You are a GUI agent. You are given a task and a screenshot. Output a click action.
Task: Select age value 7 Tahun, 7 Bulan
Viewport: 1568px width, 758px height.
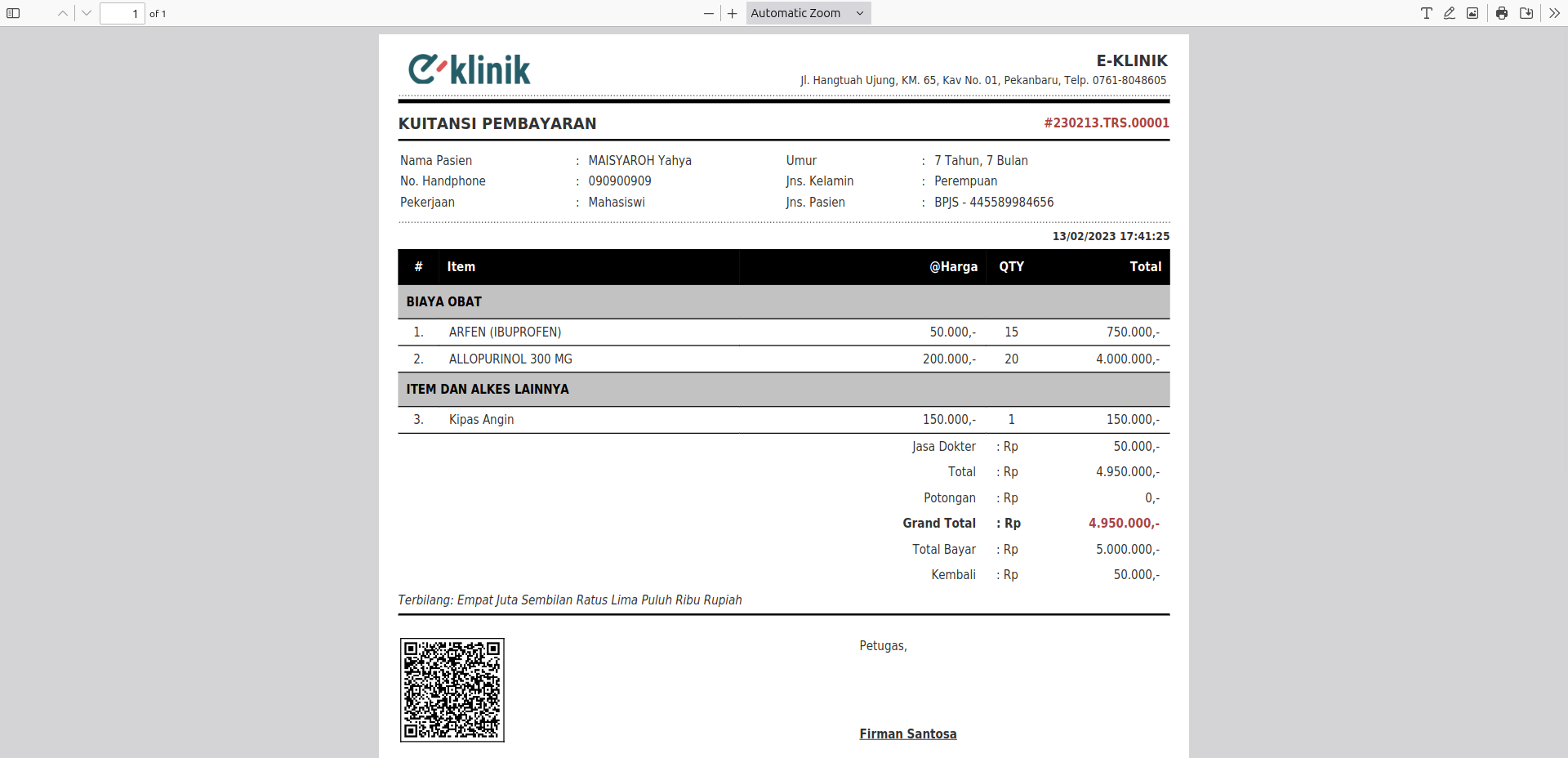point(981,161)
